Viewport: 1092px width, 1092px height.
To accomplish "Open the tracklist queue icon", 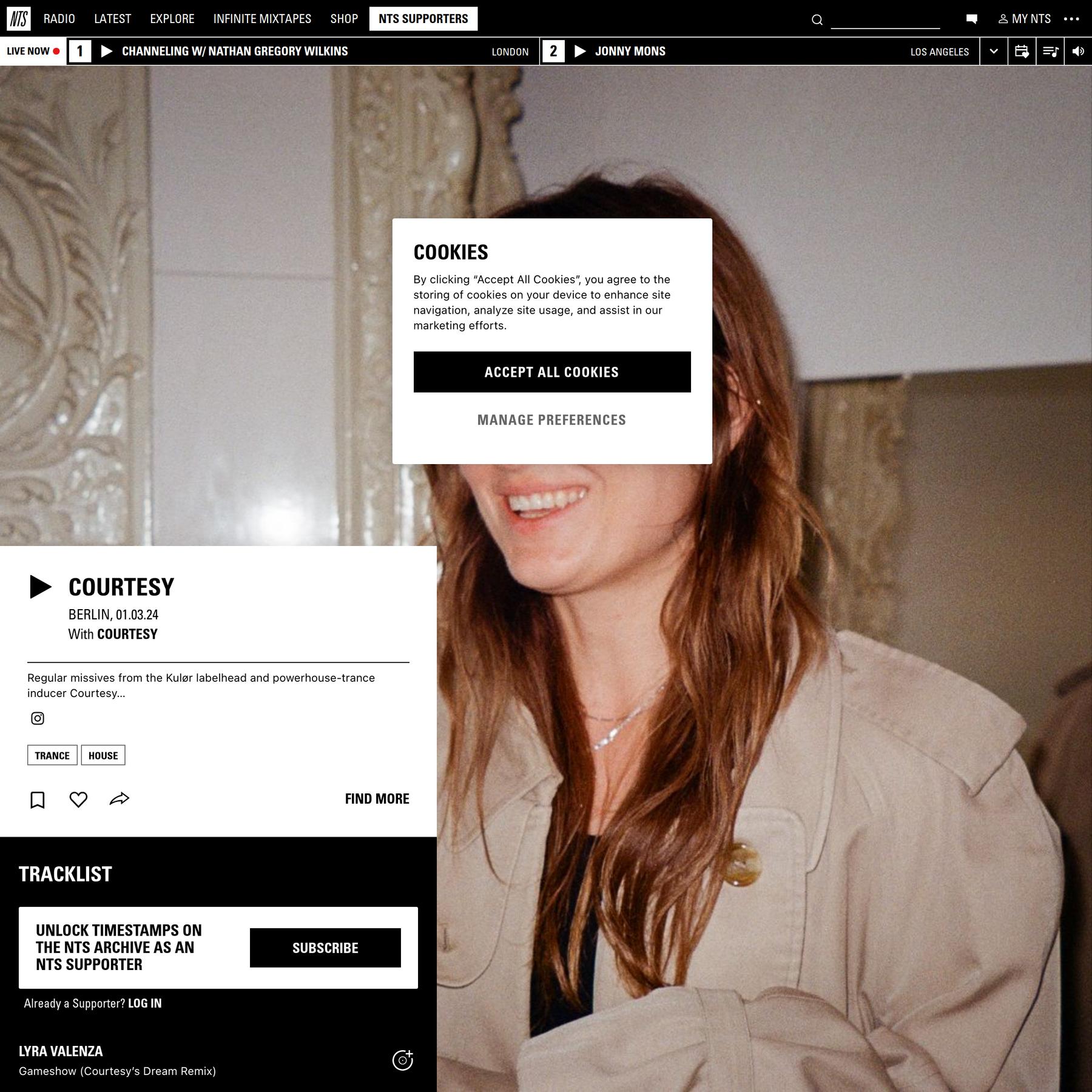I will coord(1050,52).
